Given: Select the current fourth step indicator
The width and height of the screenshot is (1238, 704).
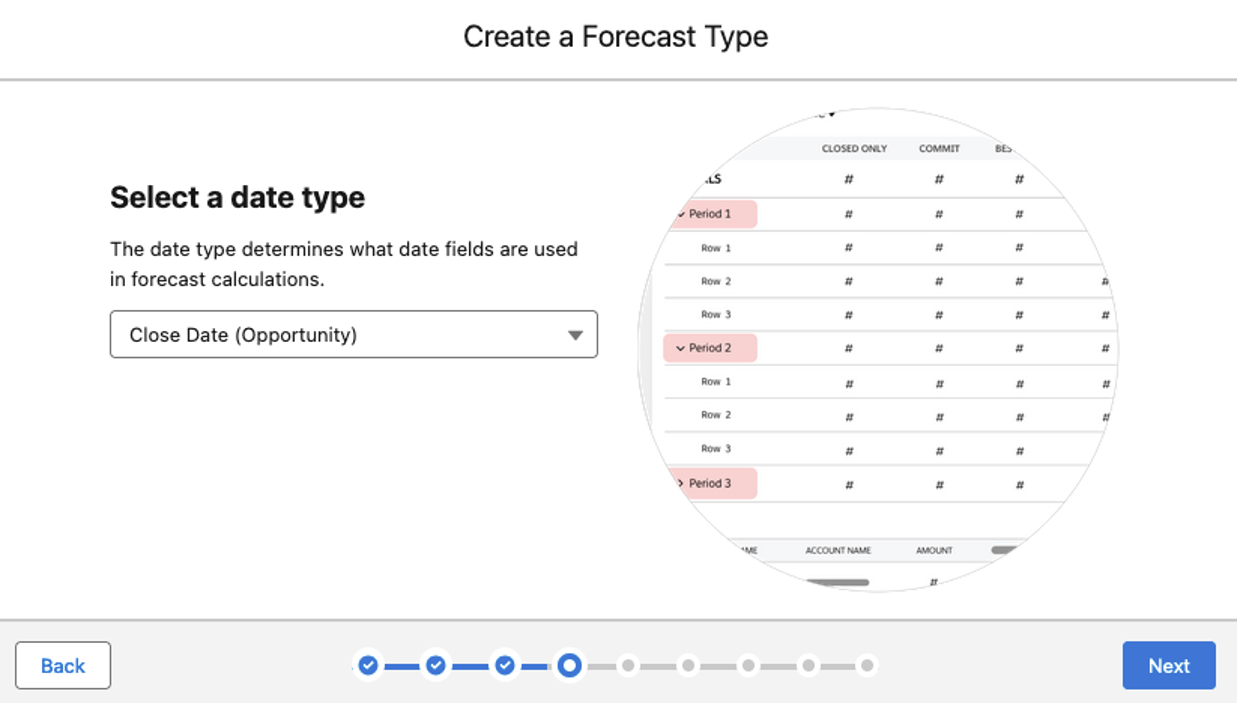Looking at the screenshot, I should click(x=569, y=665).
